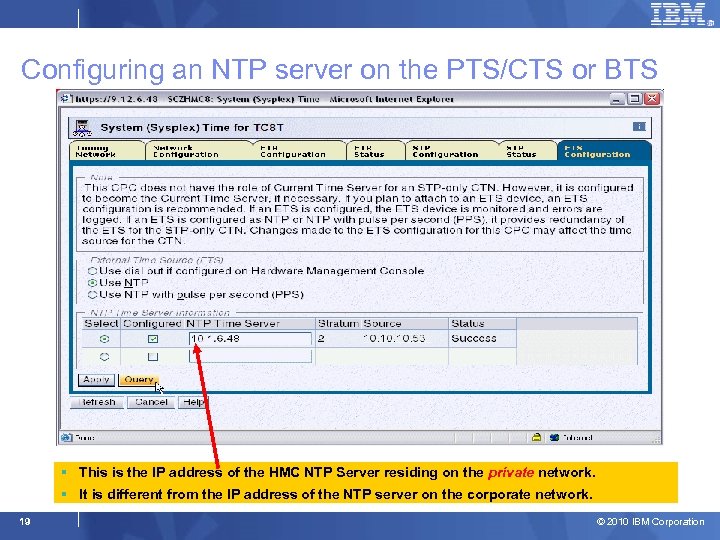Image resolution: width=720 pixels, height=540 pixels.
Task: Click the Cancel button
Action: [151, 402]
